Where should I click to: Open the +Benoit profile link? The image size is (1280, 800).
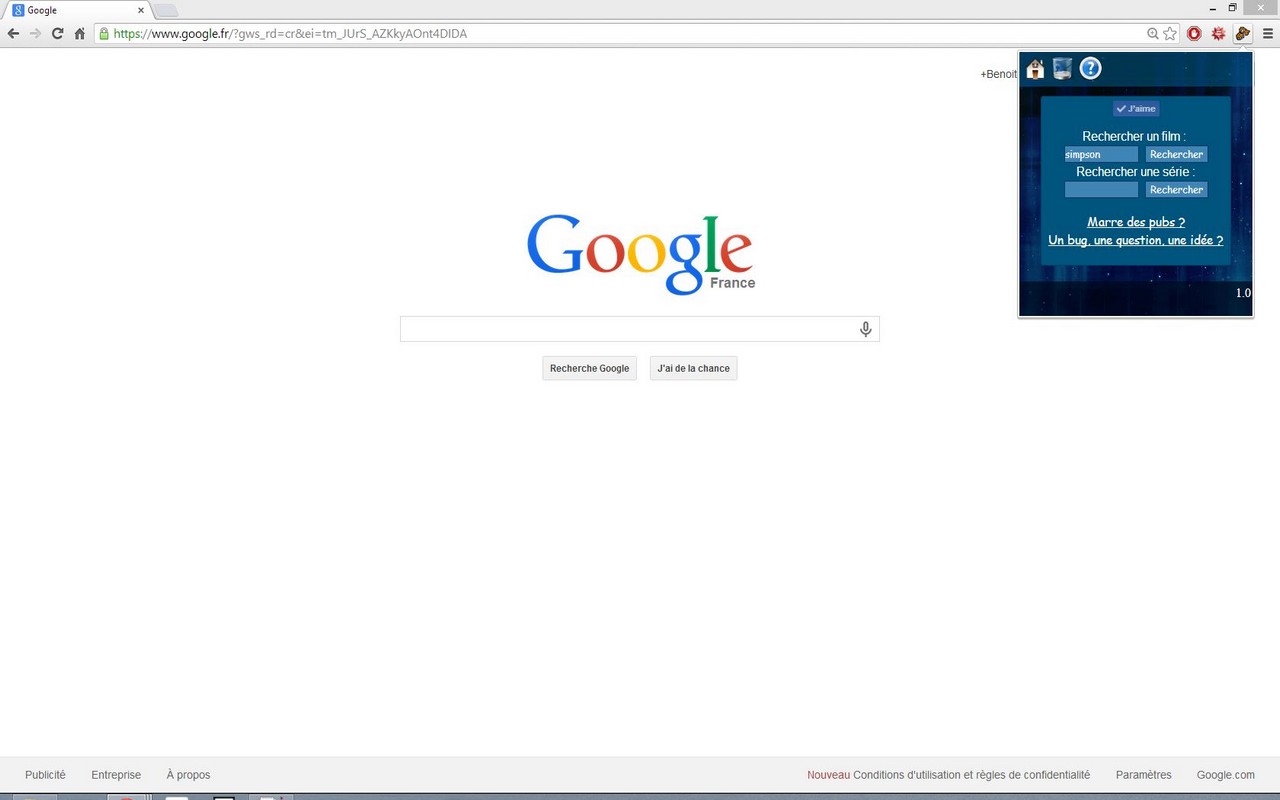pos(998,74)
